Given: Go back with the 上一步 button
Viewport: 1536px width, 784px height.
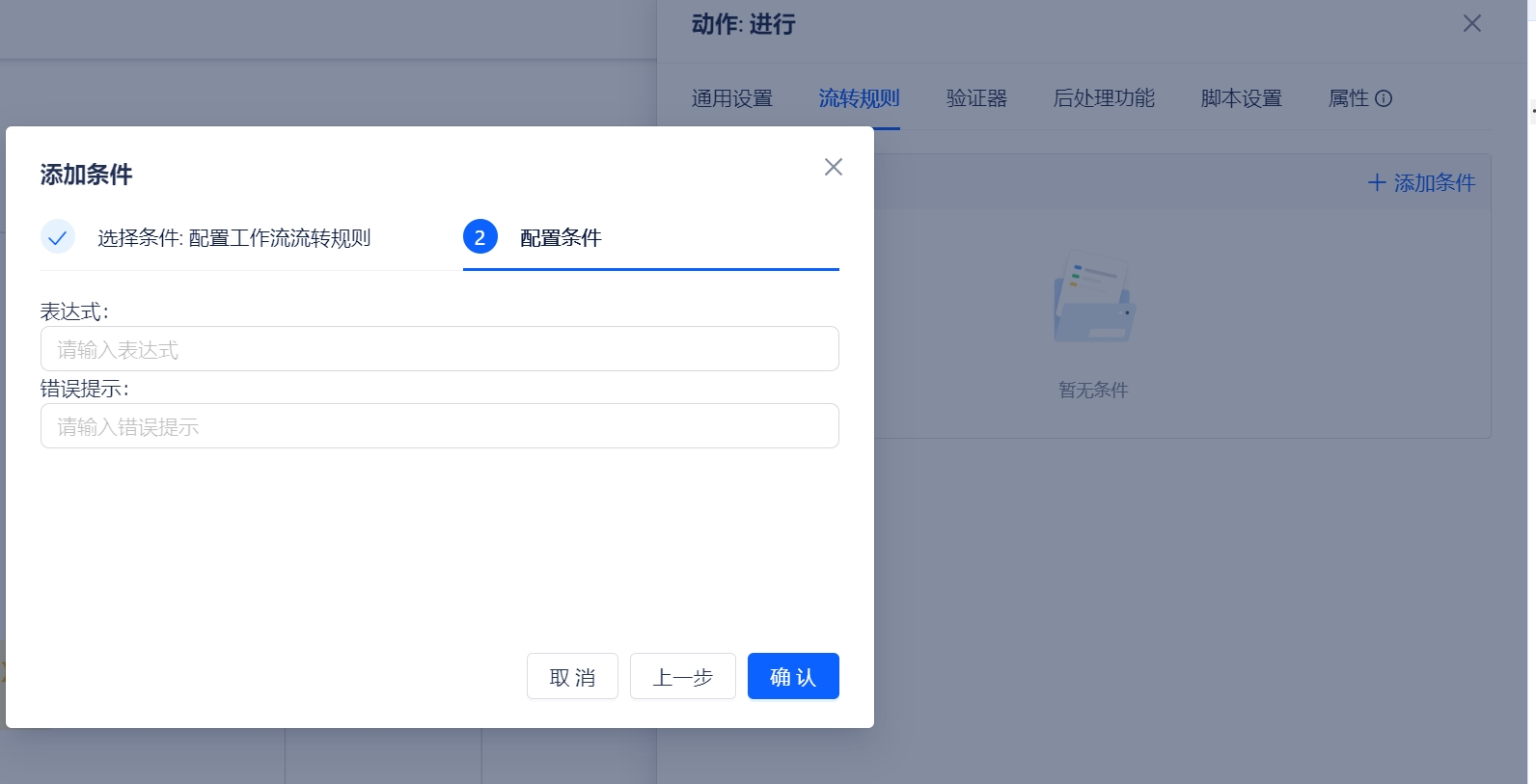Looking at the screenshot, I should coord(682,676).
